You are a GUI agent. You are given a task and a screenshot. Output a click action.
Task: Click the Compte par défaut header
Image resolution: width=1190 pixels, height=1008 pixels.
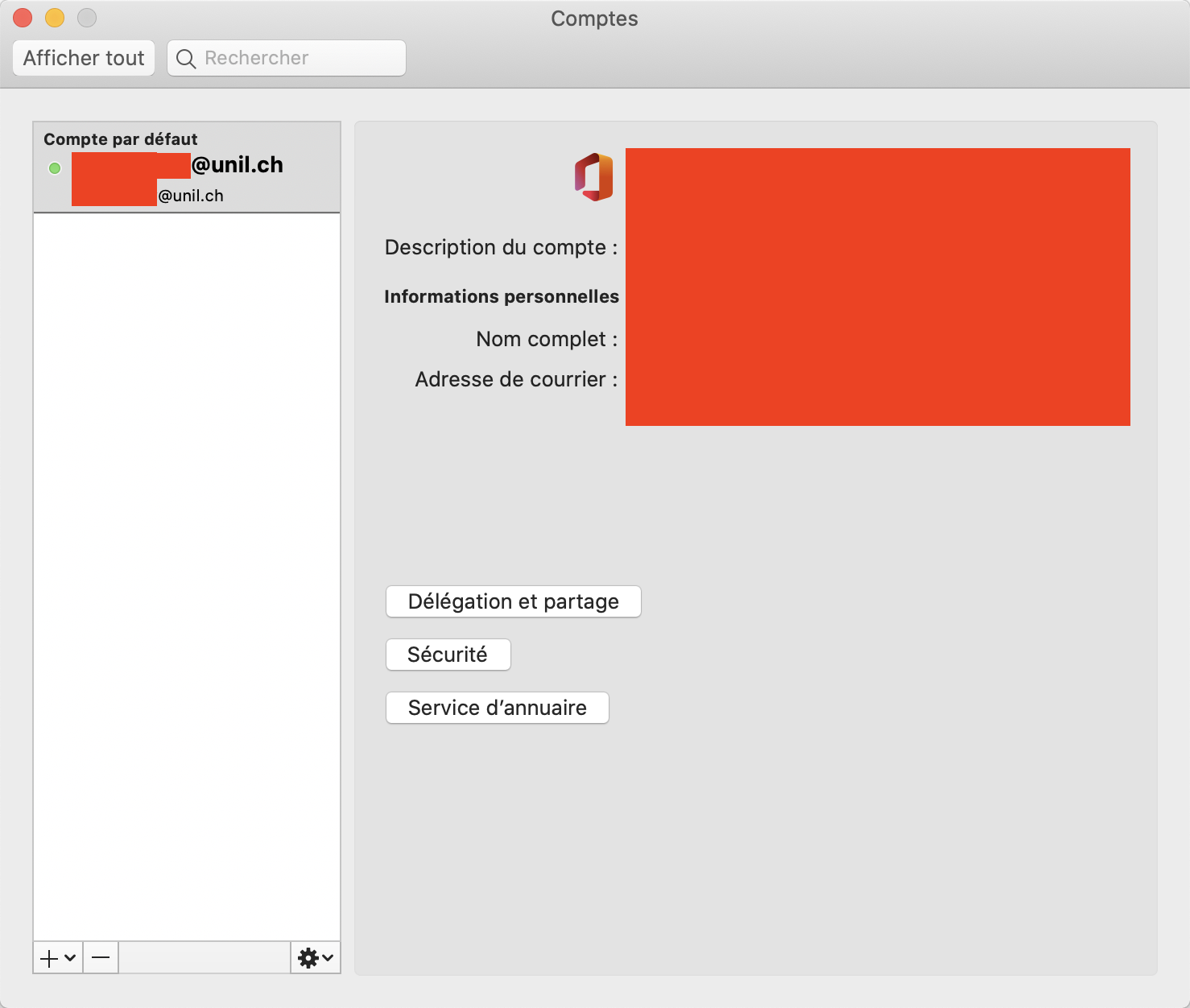(121, 139)
